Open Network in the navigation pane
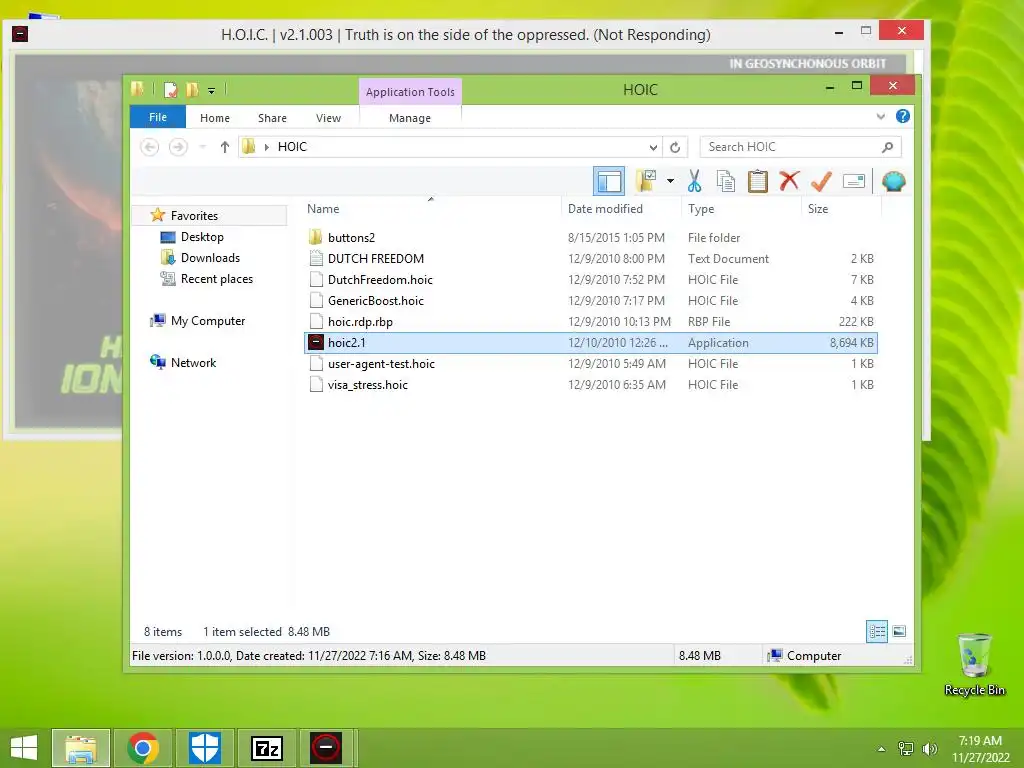1024x768 pixels. 193,362
